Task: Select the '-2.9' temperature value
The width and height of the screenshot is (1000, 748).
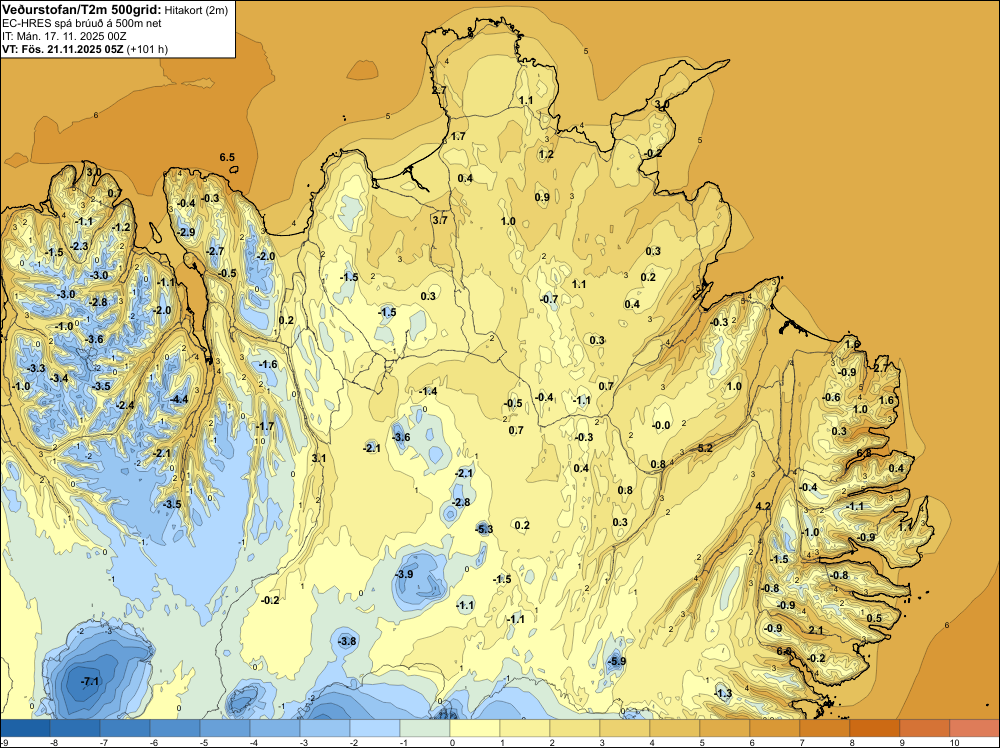Action: [186, 232]
